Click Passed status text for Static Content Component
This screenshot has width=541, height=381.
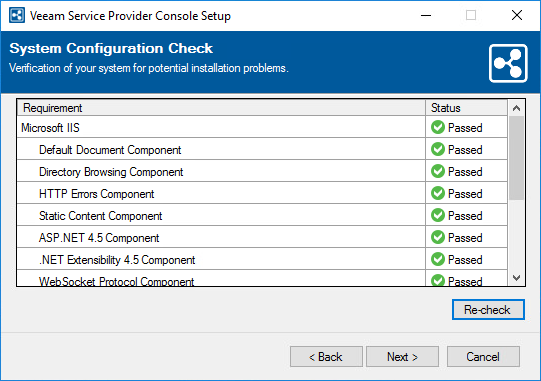click(x=465, y=216)
